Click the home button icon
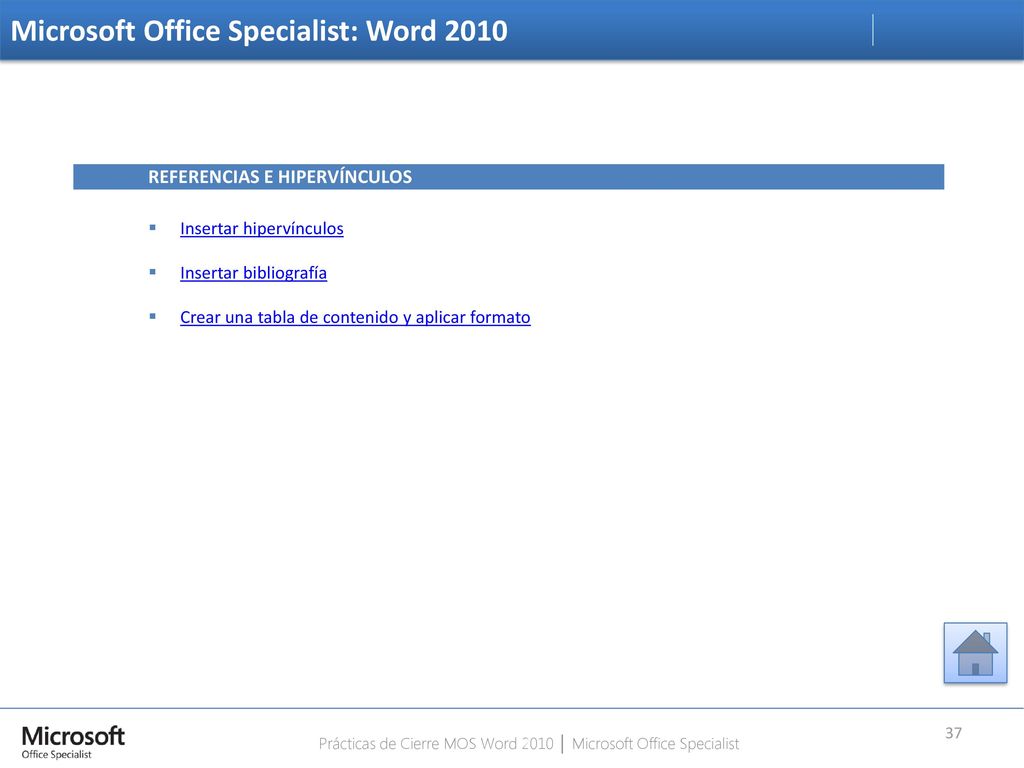The height and width of the screenshot is (768, 1024). pos(975,653)
